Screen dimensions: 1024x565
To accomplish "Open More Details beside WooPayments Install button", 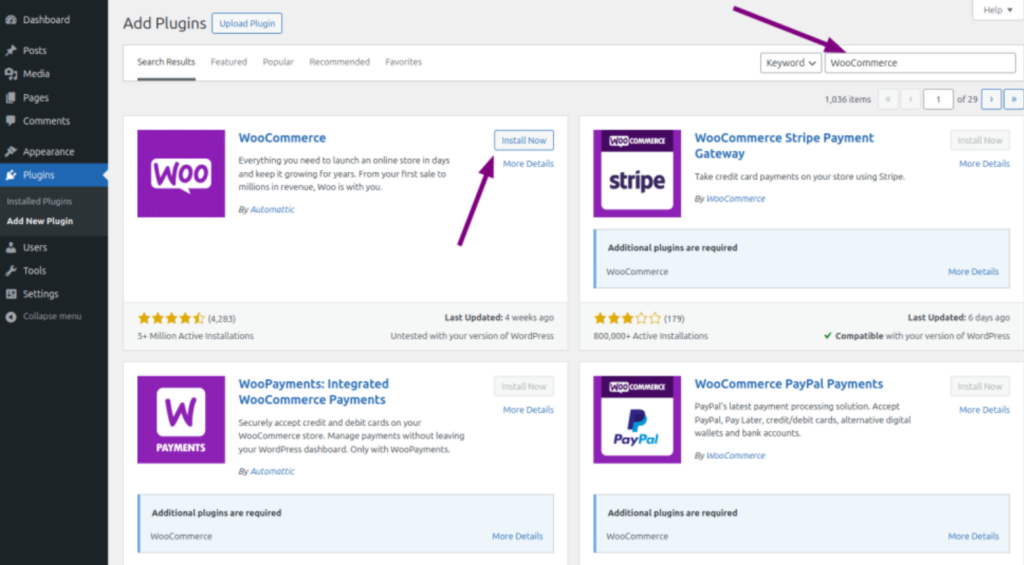I will point(528,410).
